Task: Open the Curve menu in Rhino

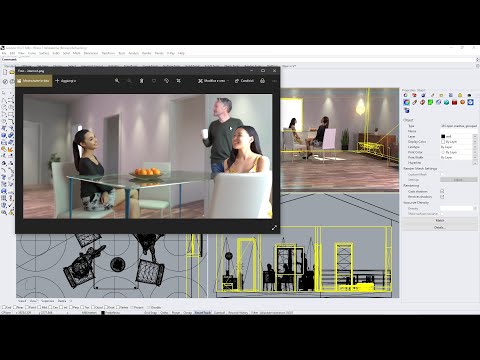Action: pyautogui.click(x=32, y=53)
